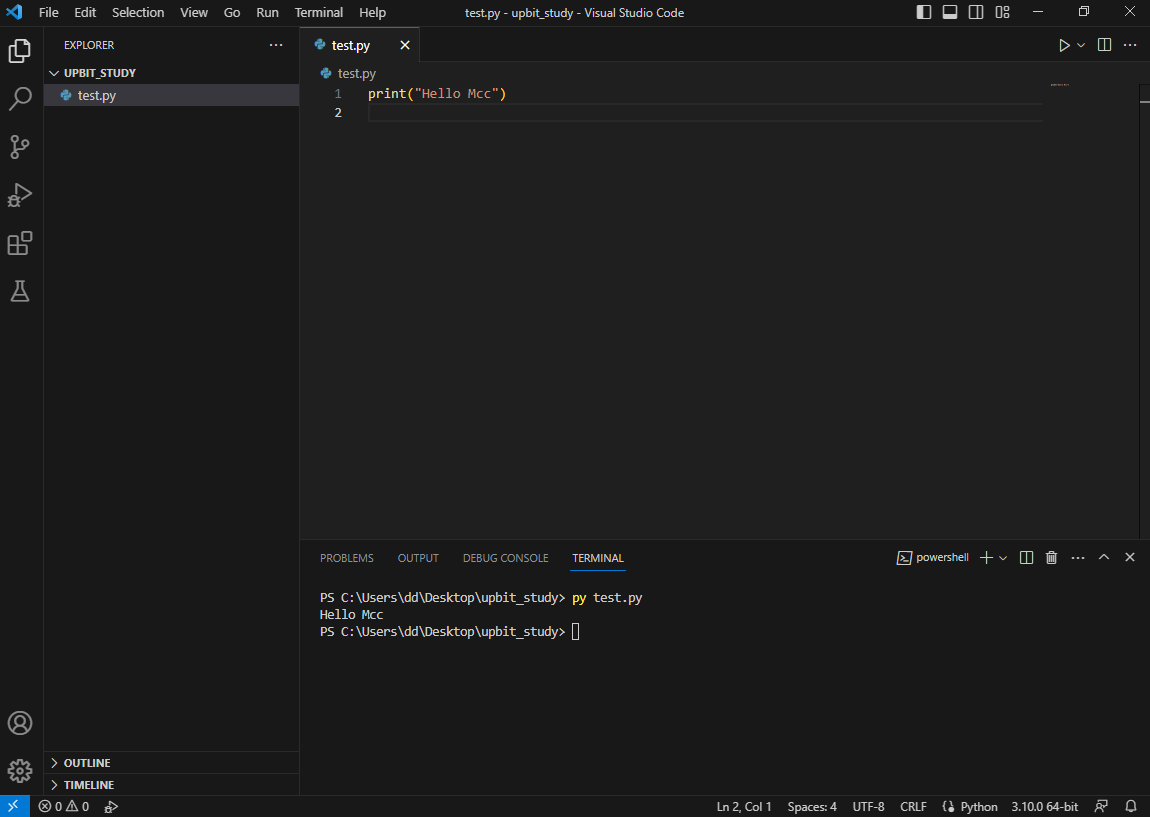Image resolution: width=1150 pixels, height=817 pixels.
Task: Select Python language mode in status bar
Action: pyautogui.click(x=978, y=806)
